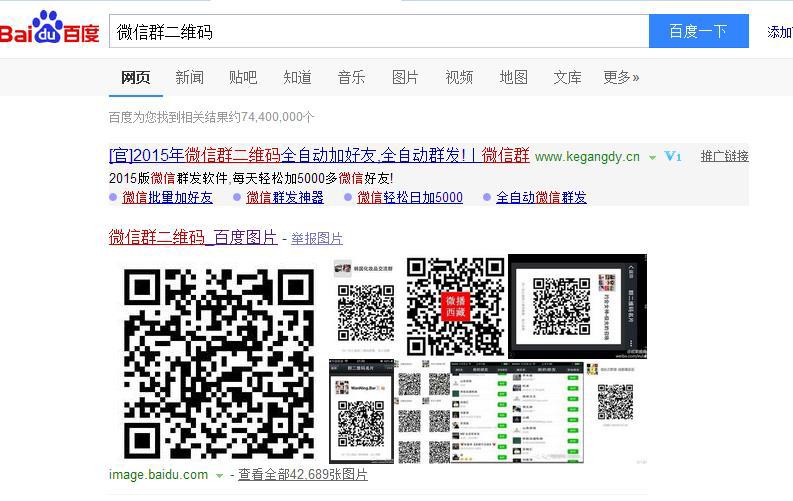The height and width of the screenshot is (501, 793).
Task: Expand the 更多» menu
Action: [x=622, y=77]
